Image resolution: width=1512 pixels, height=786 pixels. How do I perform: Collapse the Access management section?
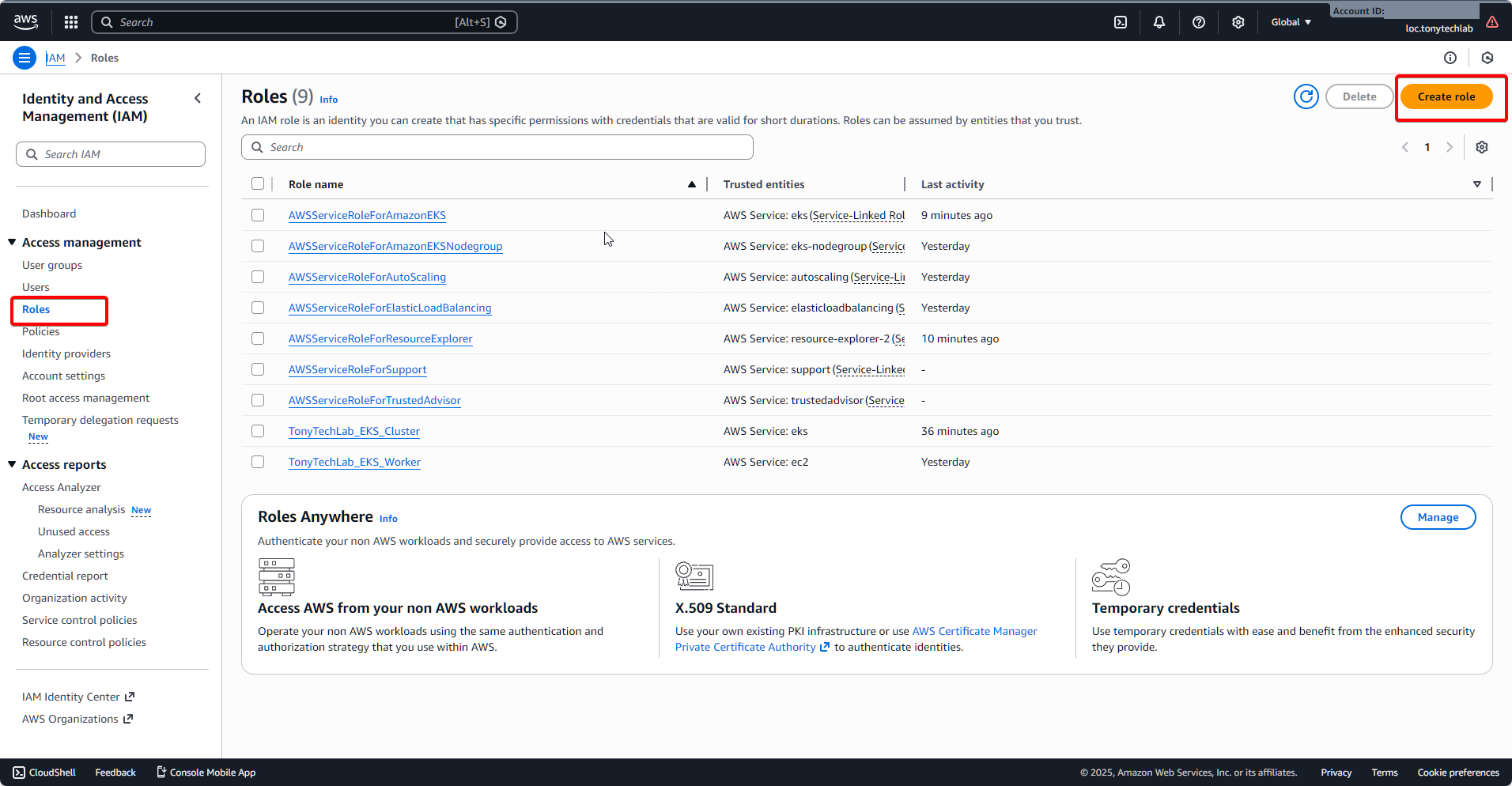pos(12,242)
